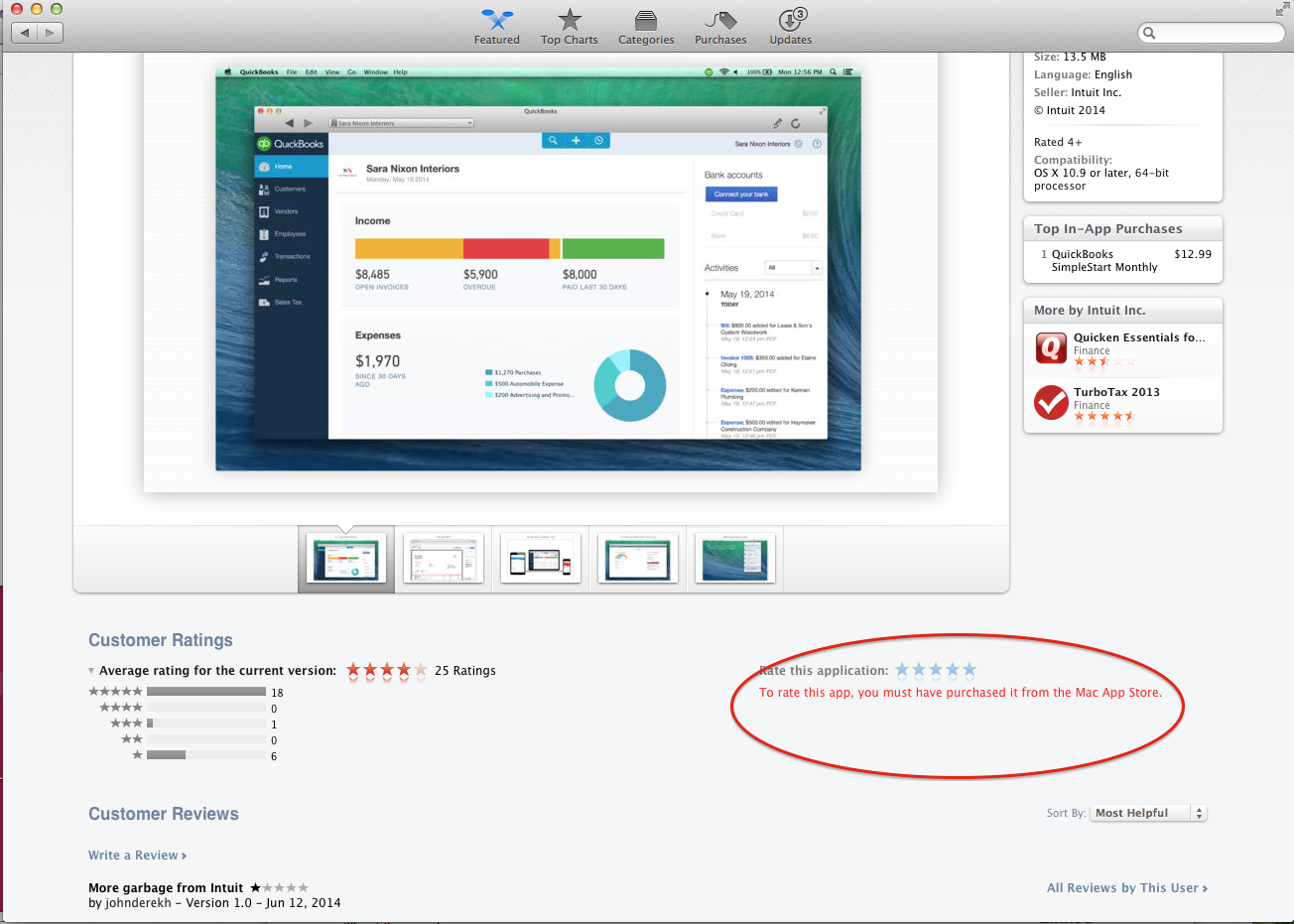Click the reviewer line by johnderekh
Screen dimensions: 1294x924
[214, 903]
